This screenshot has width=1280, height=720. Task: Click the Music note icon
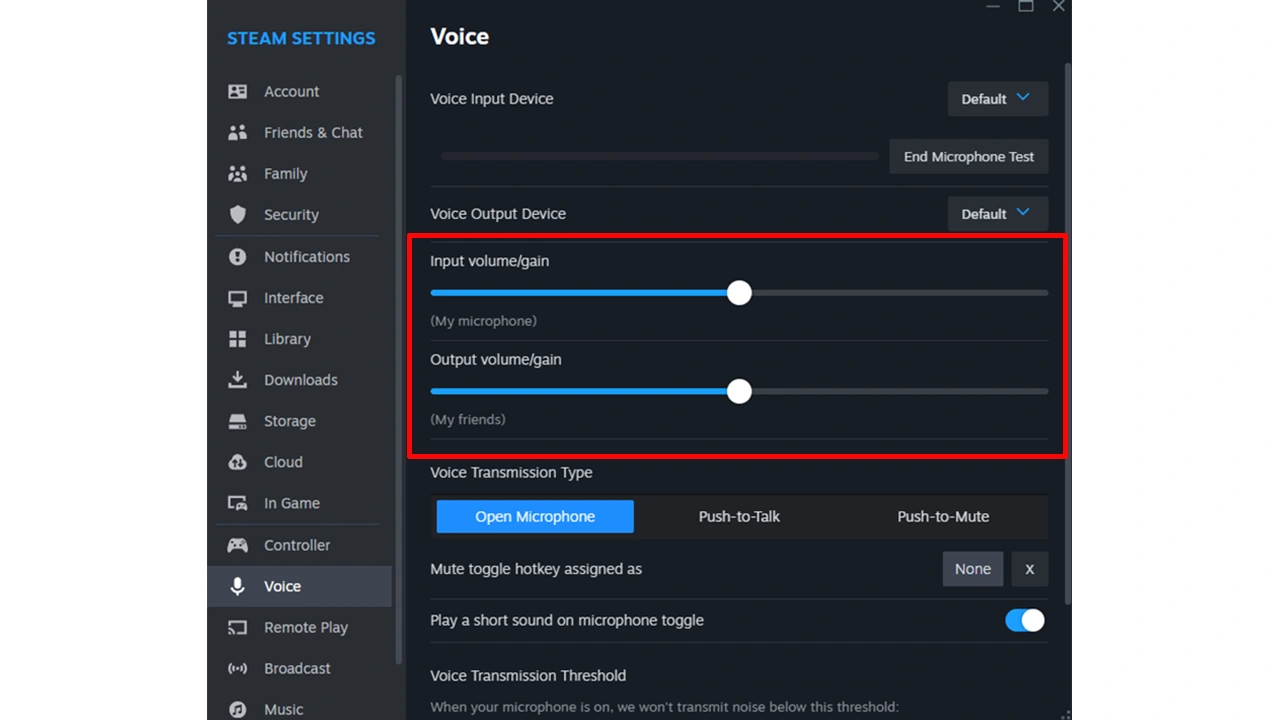click(237, 709)
